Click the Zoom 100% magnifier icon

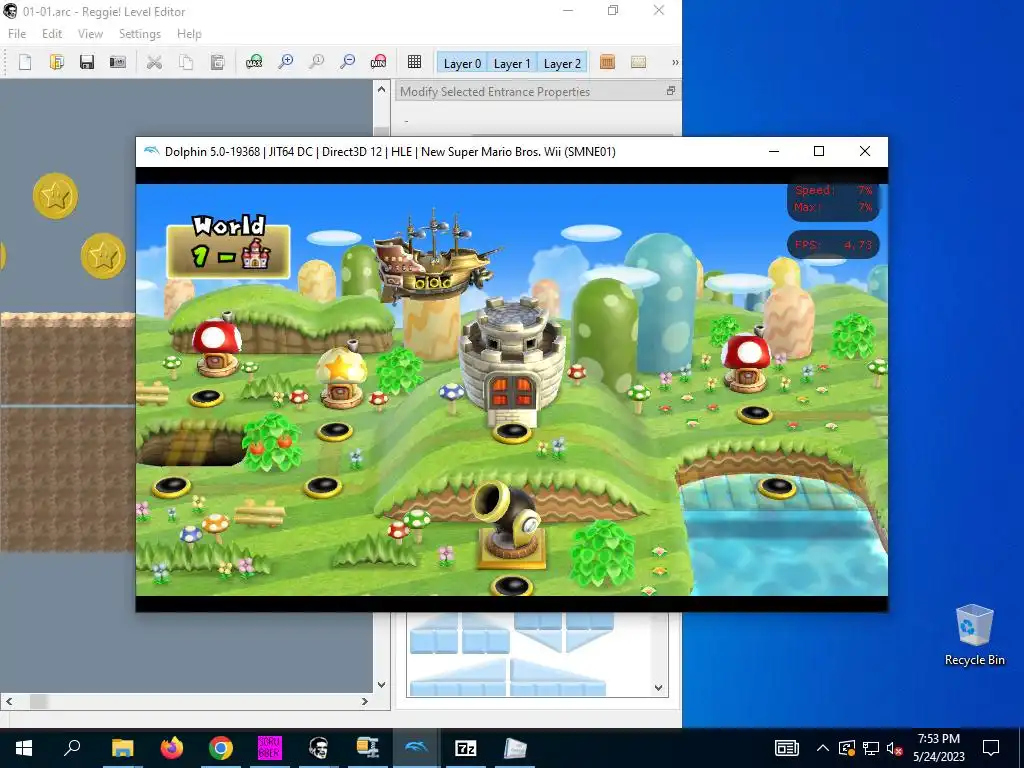317,62
